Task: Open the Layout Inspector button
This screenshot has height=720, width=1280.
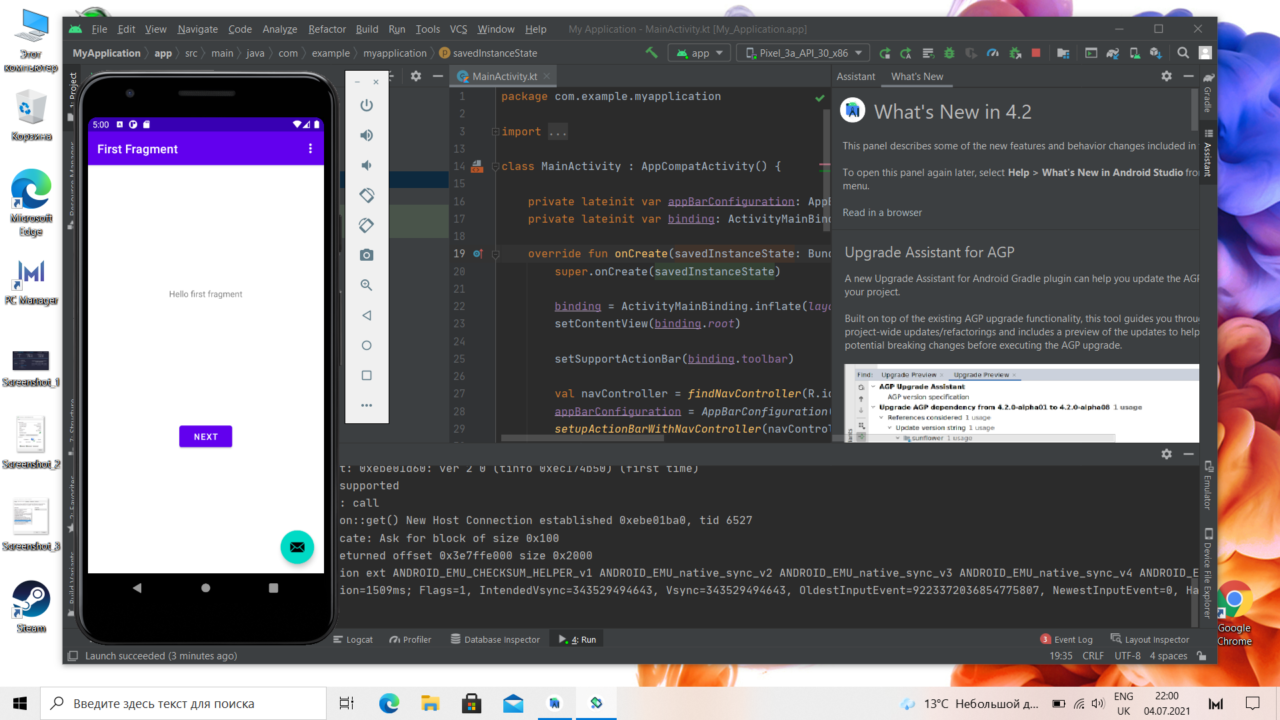Action: 1150,639
